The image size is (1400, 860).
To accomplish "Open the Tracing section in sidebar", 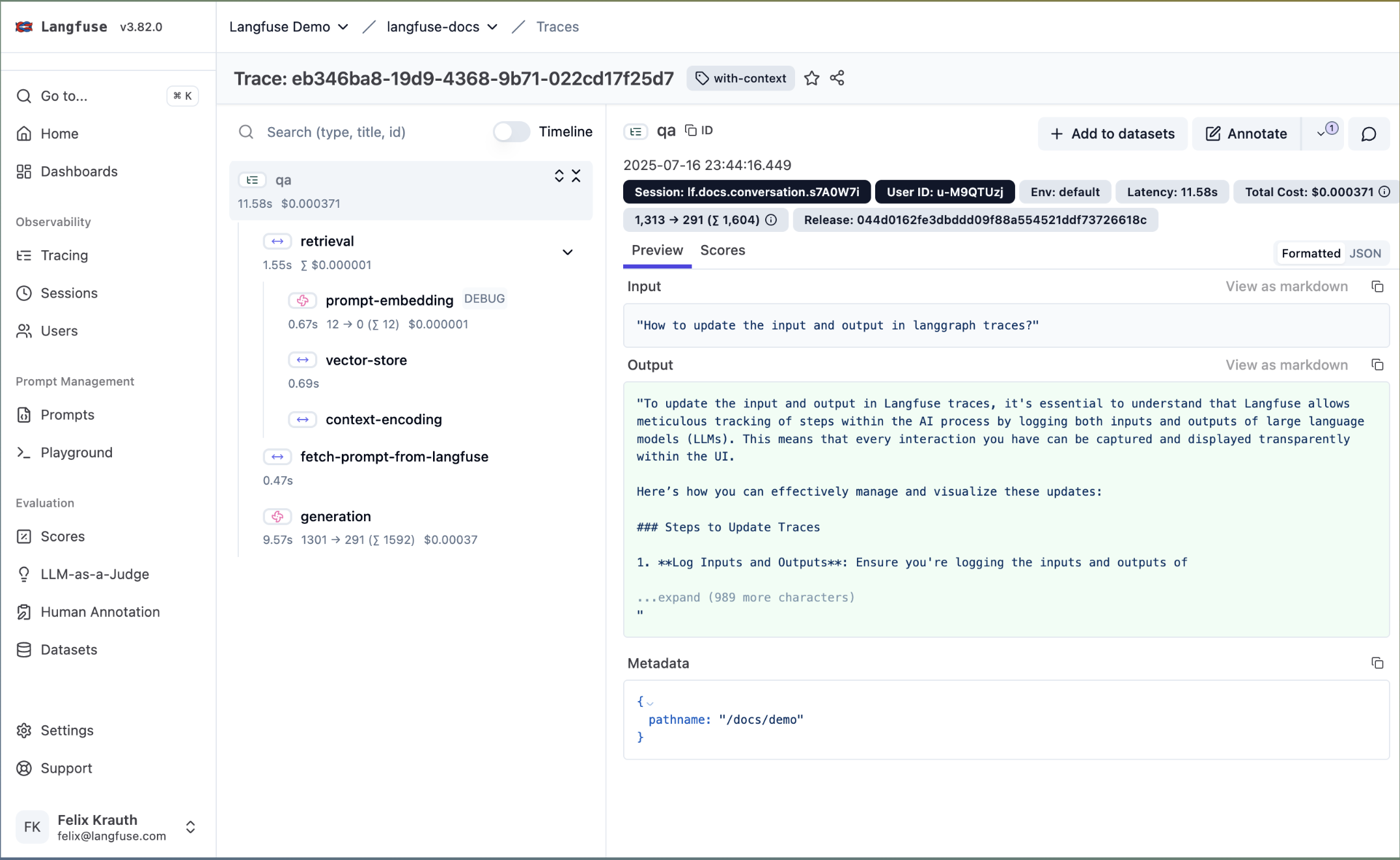I will [x=63, y=255].
